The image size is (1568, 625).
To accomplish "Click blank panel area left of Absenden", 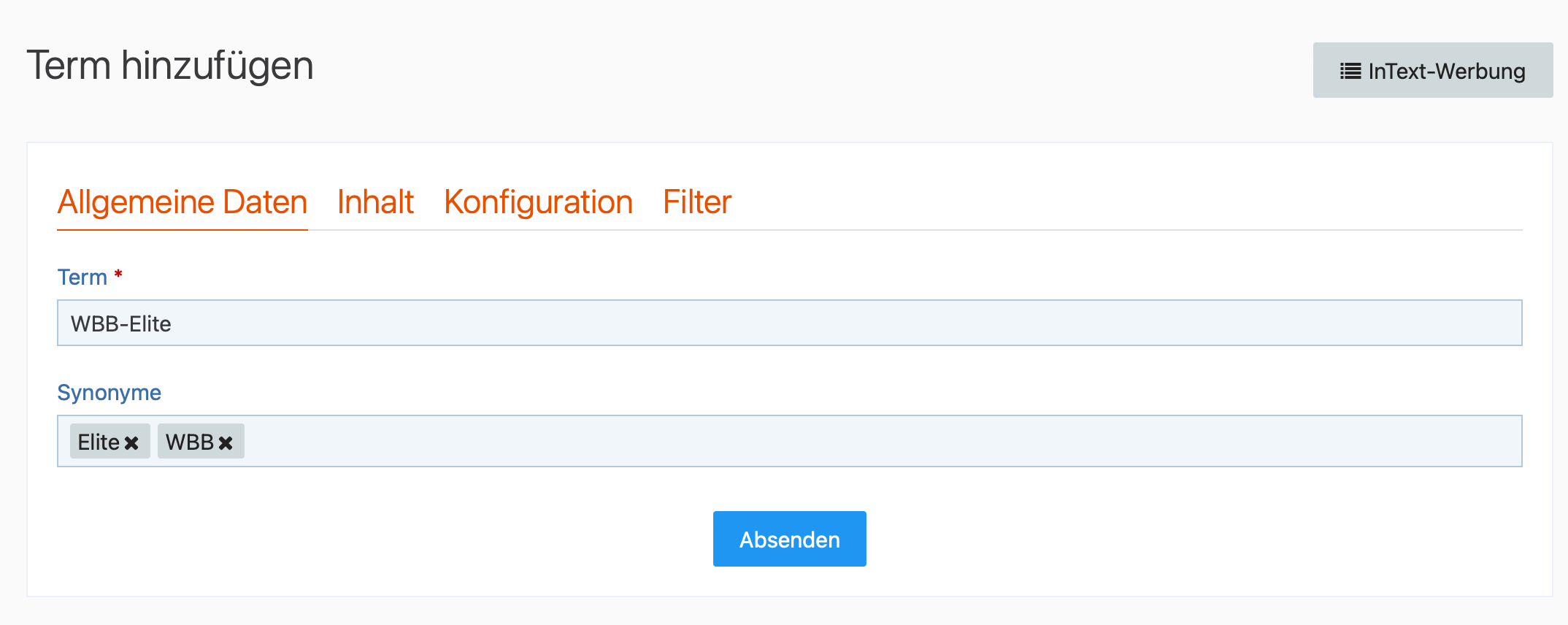I will [365, 539].
